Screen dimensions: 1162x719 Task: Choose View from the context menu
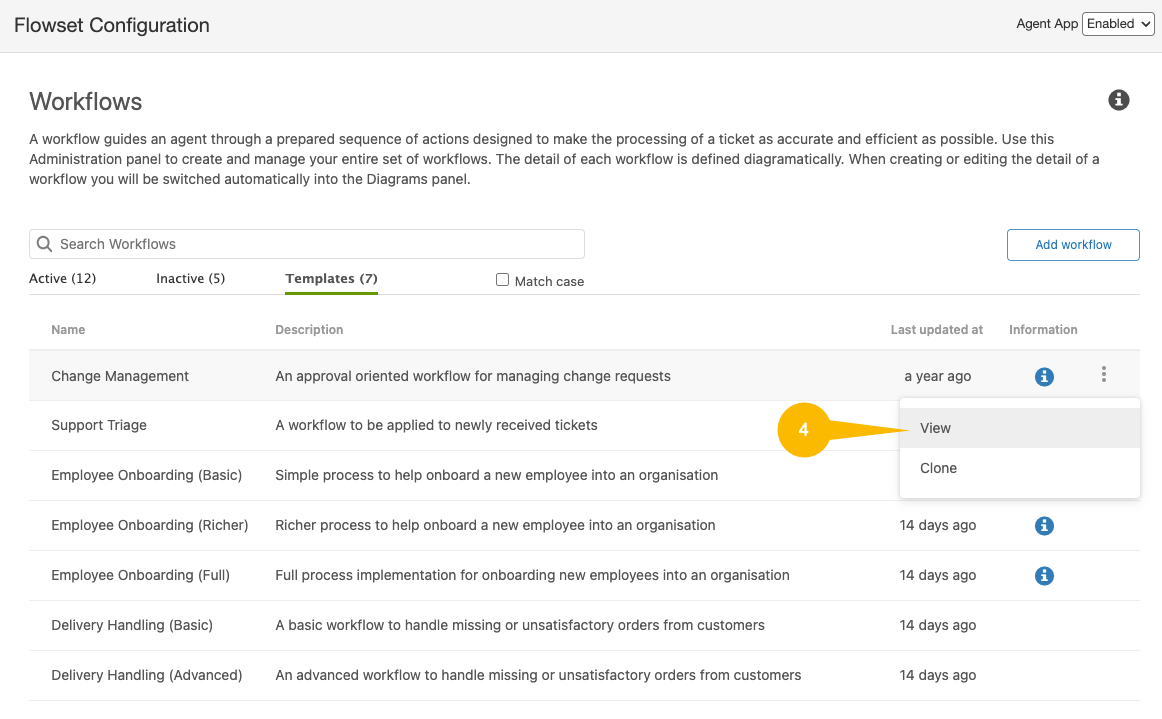pyautogui.click(x=1020, y=428)
